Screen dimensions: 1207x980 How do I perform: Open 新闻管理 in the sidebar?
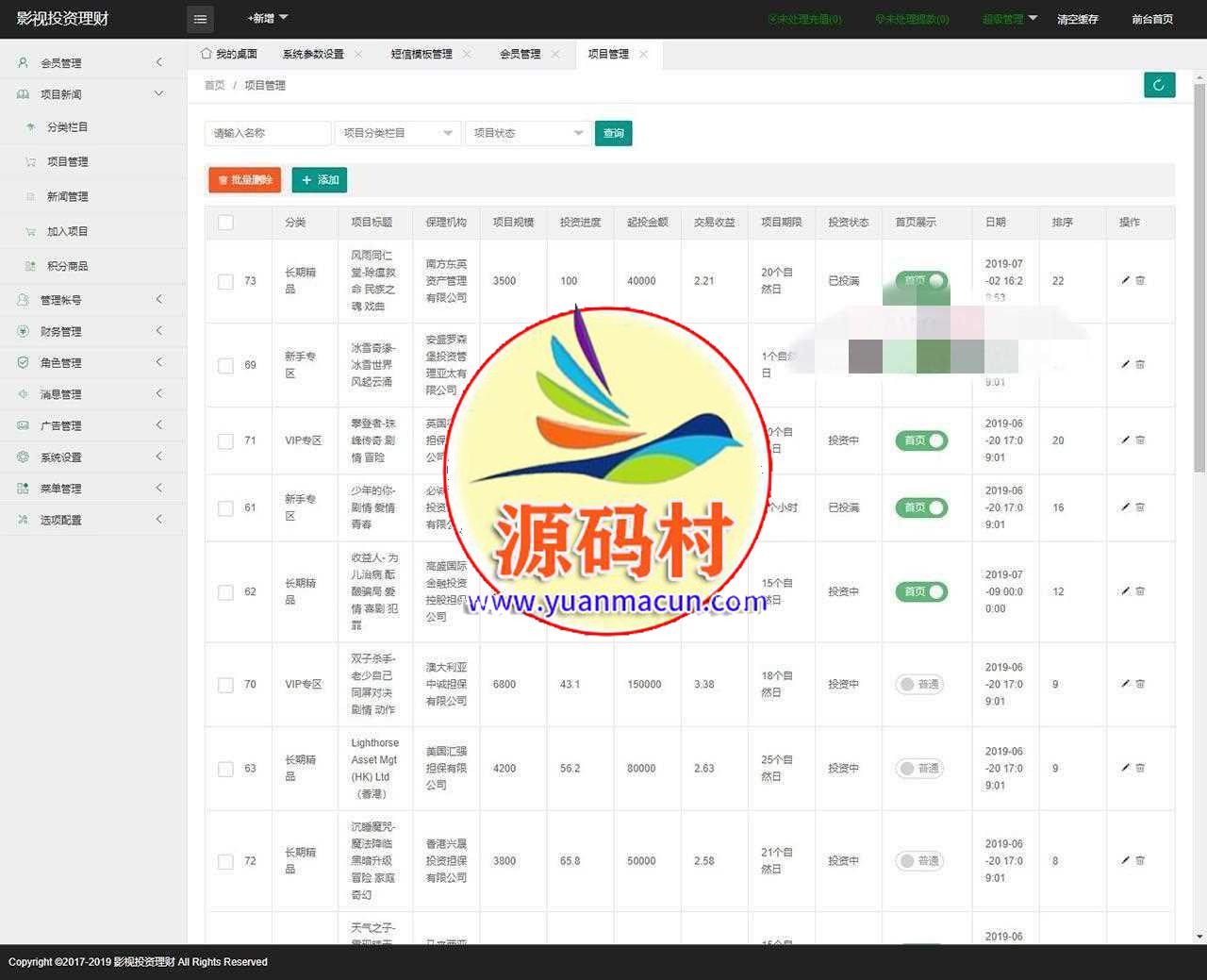(x=68, y=196)
